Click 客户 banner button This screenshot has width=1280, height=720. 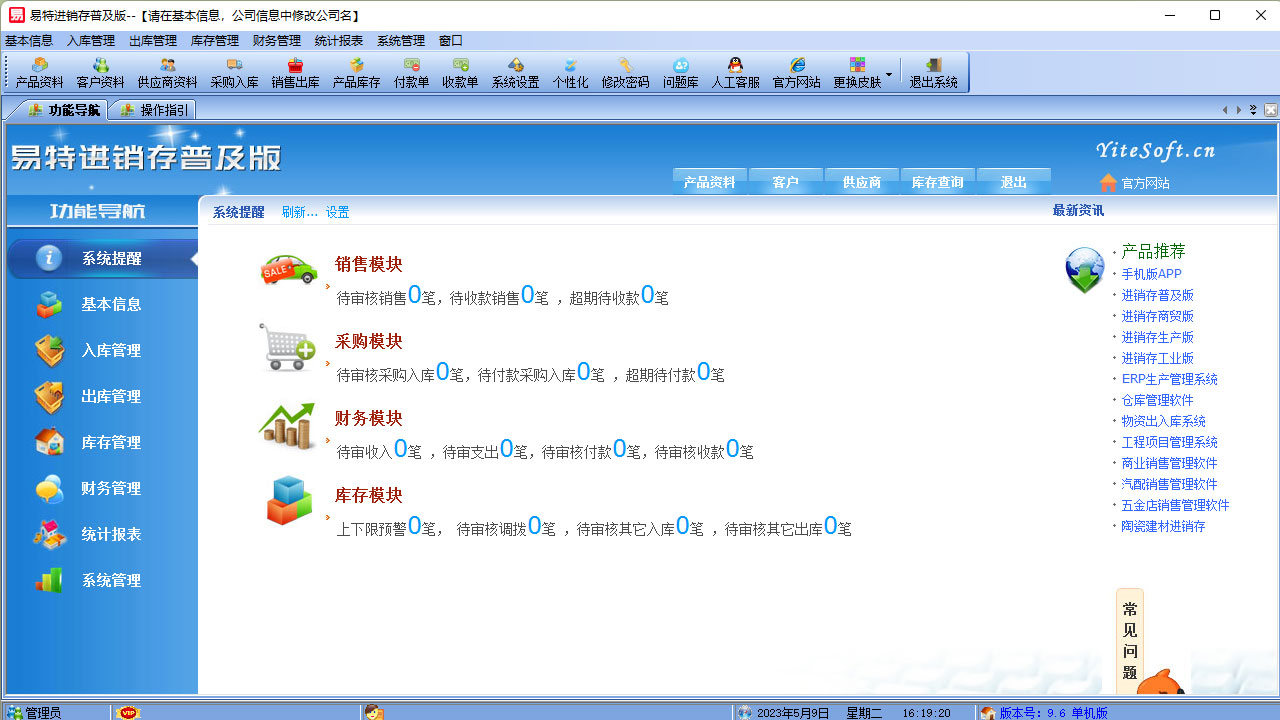coord(786,182)
